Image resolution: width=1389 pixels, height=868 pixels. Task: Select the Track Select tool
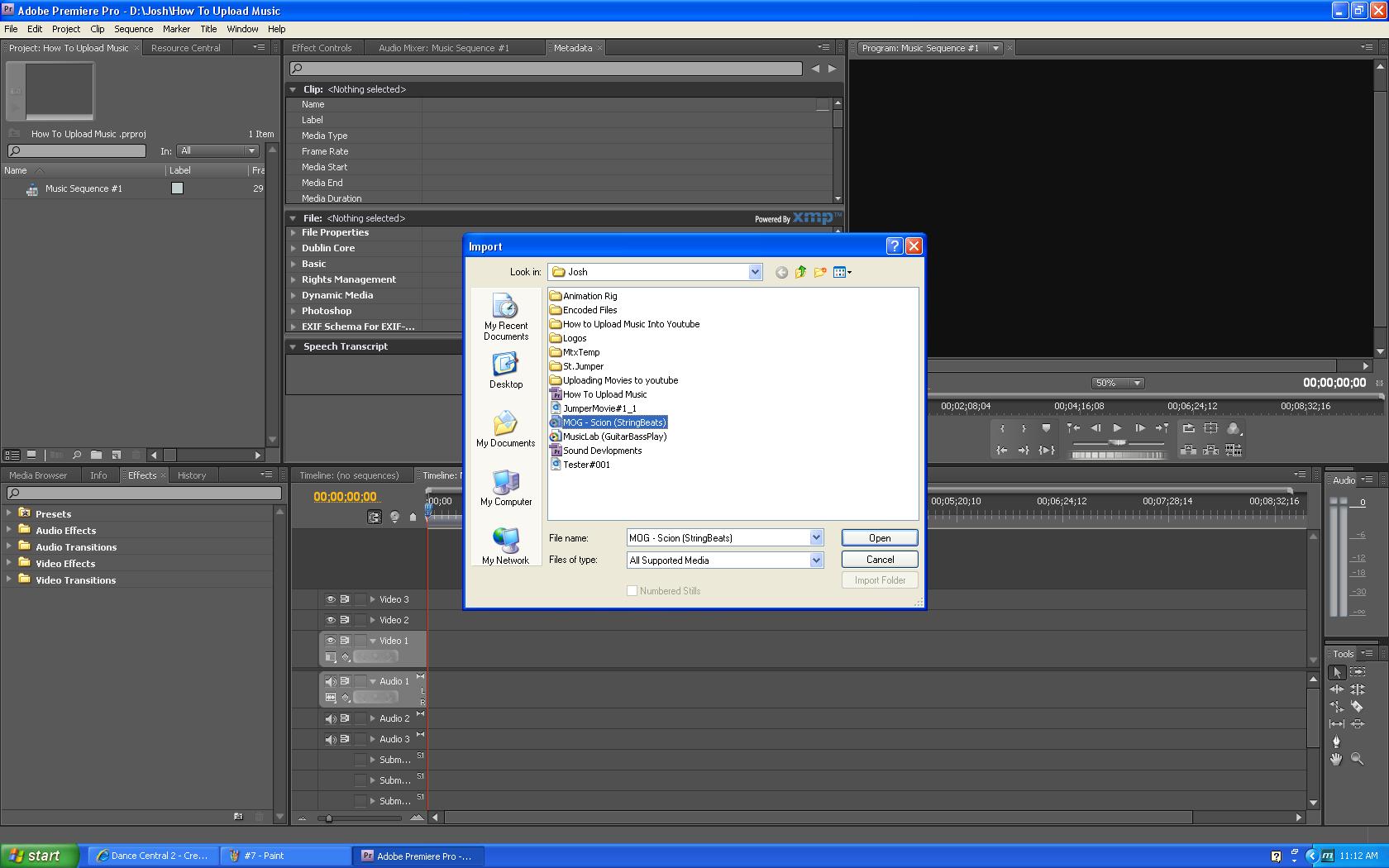(1358, 672)
